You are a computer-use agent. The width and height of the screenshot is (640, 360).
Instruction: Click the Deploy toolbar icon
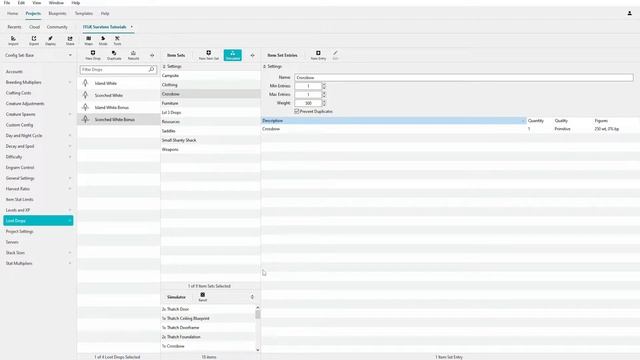click(51, 40)
